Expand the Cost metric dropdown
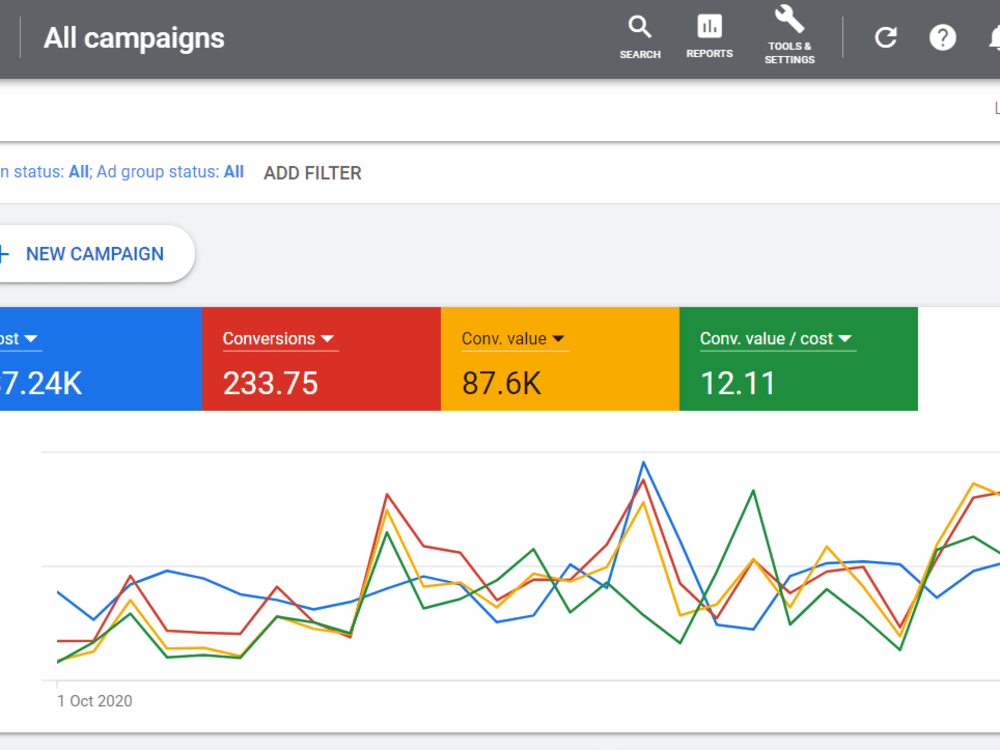This screenshot has height=750, width=1000. 19,339
